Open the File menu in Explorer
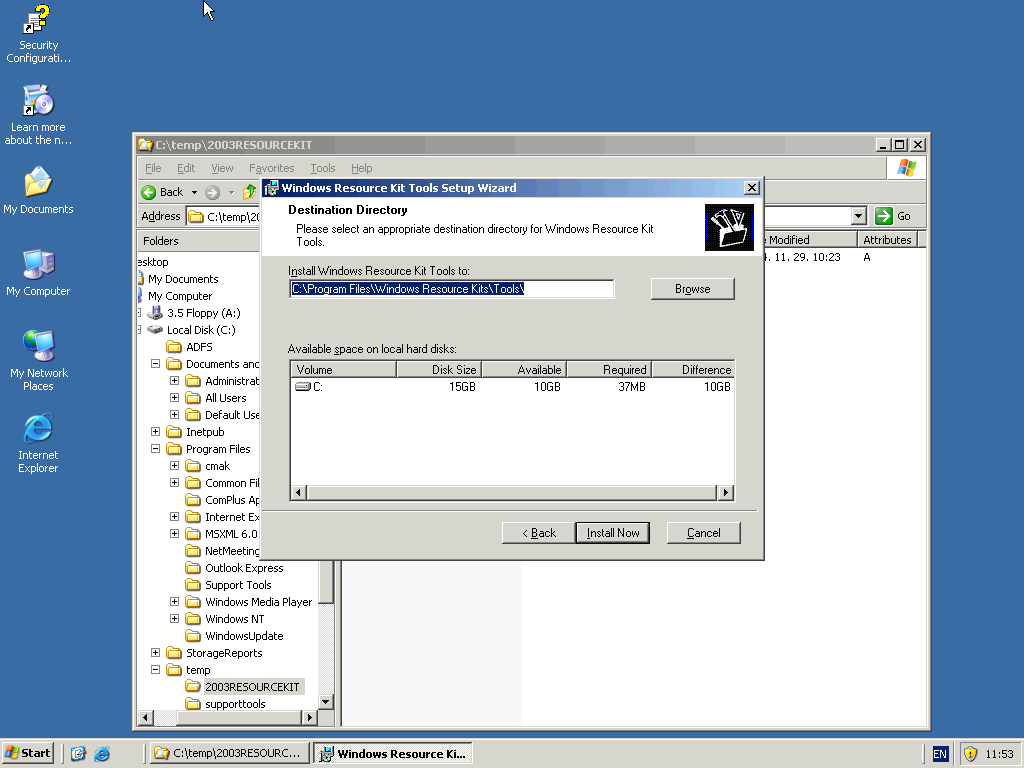This screenshot has height=768, width=1024. point(153,168)
